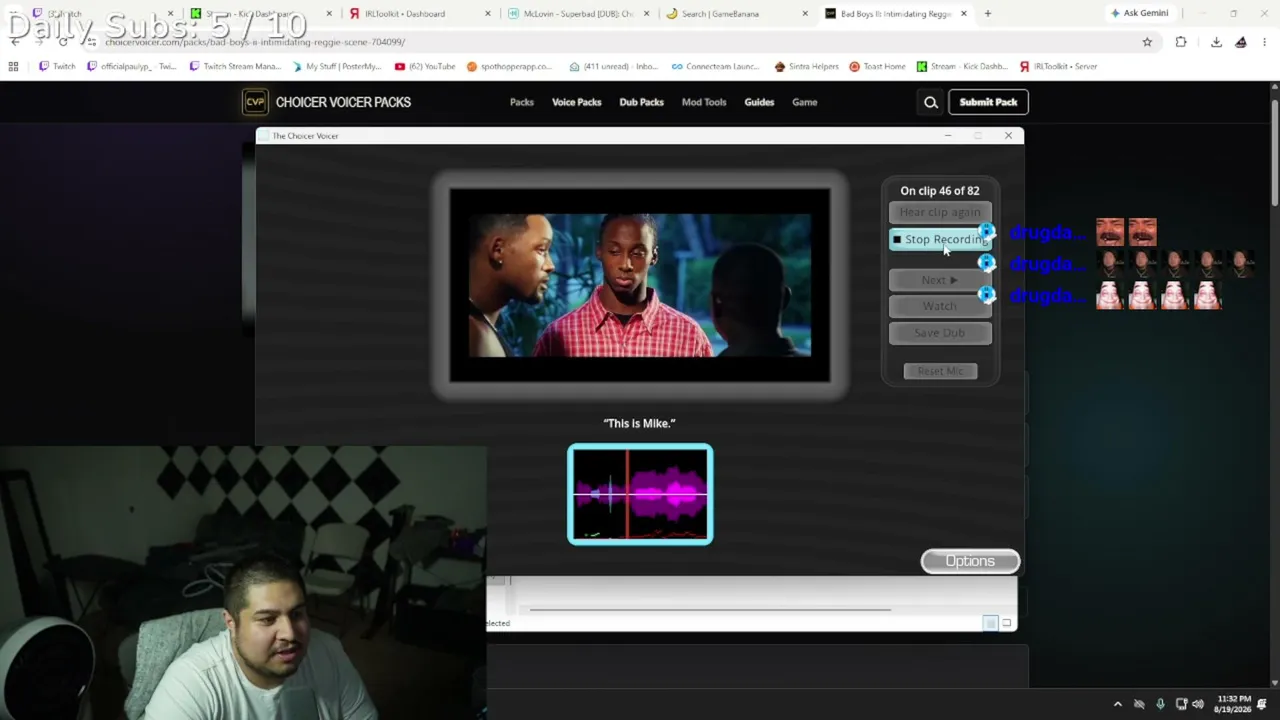Click the site search magnifier icon
Viewport: 1280px width, 720px height.
(931, 102)
